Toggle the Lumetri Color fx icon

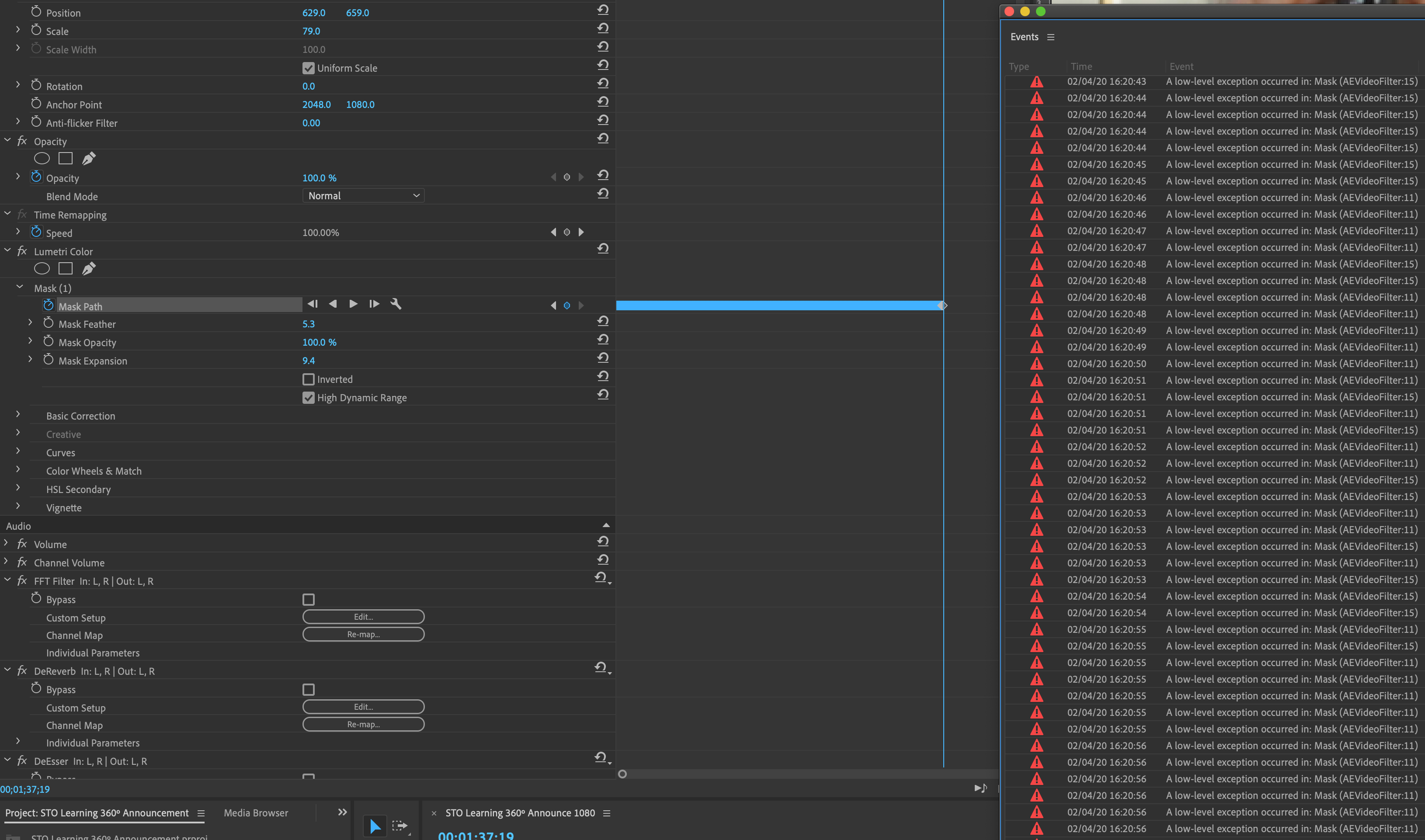pos(22,251)
